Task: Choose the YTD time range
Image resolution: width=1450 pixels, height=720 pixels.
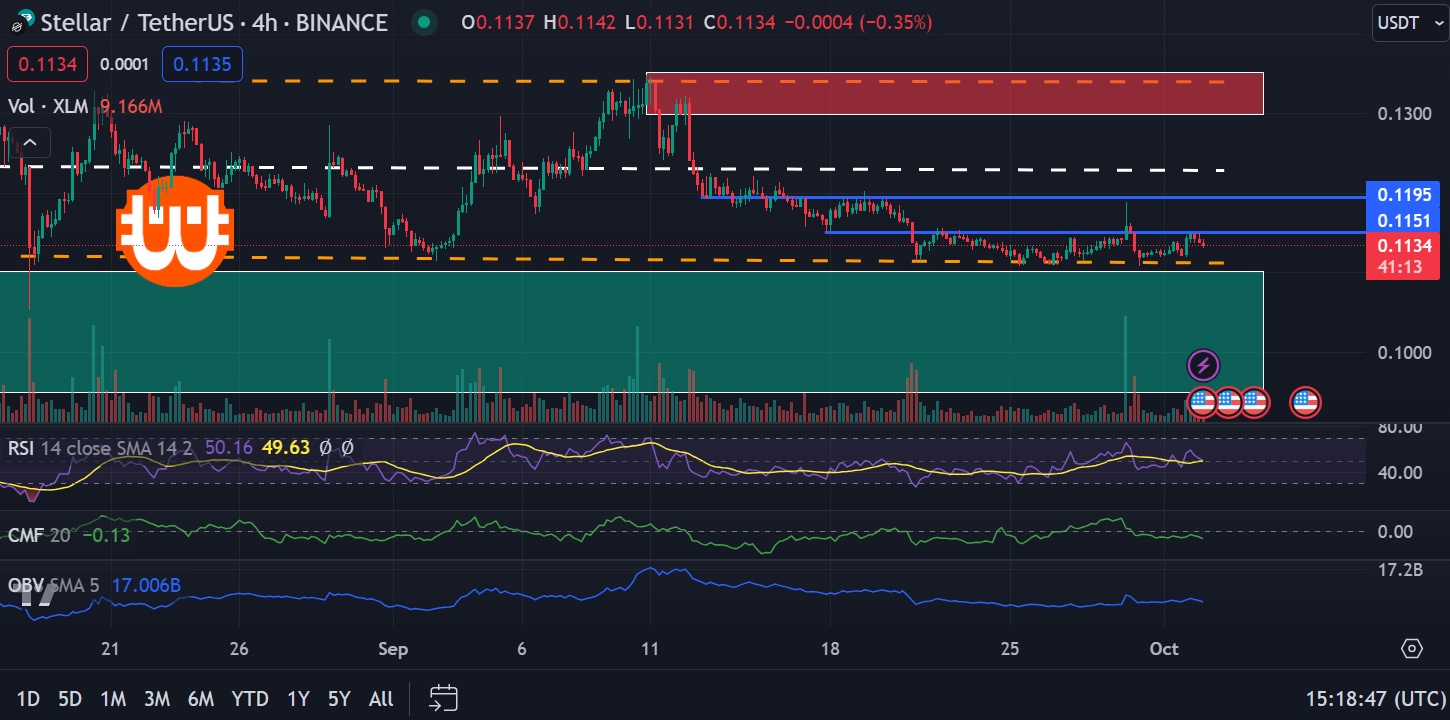Action: [249, 699]
